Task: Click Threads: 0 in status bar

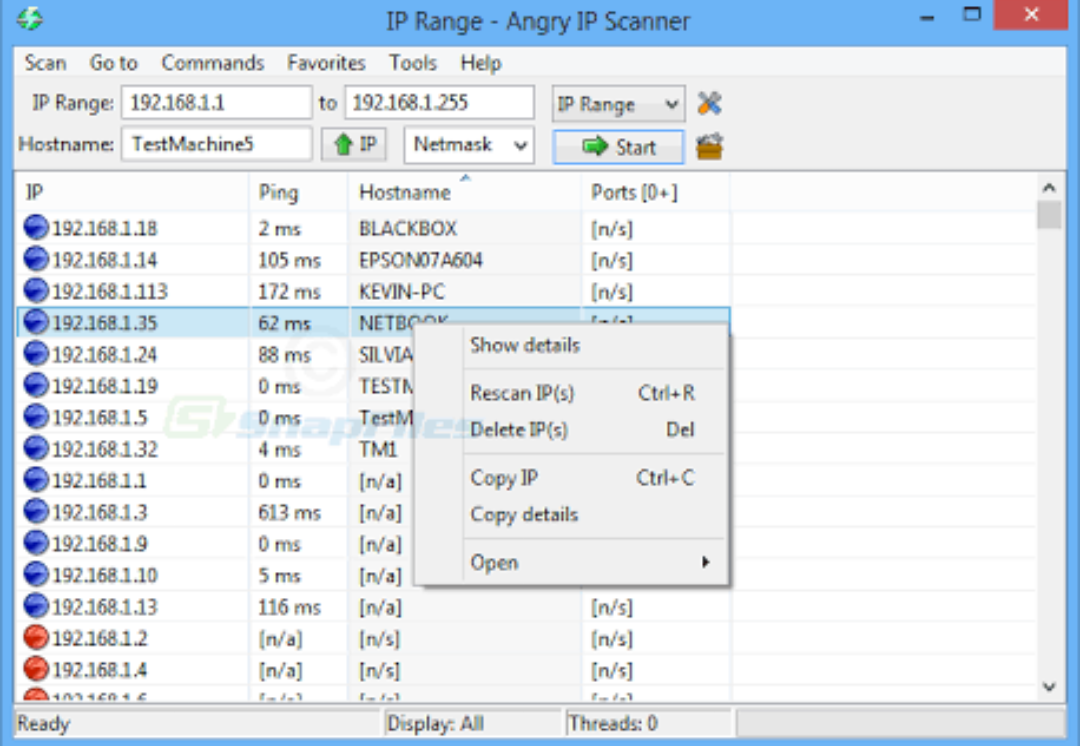Action: pos(613,723)
